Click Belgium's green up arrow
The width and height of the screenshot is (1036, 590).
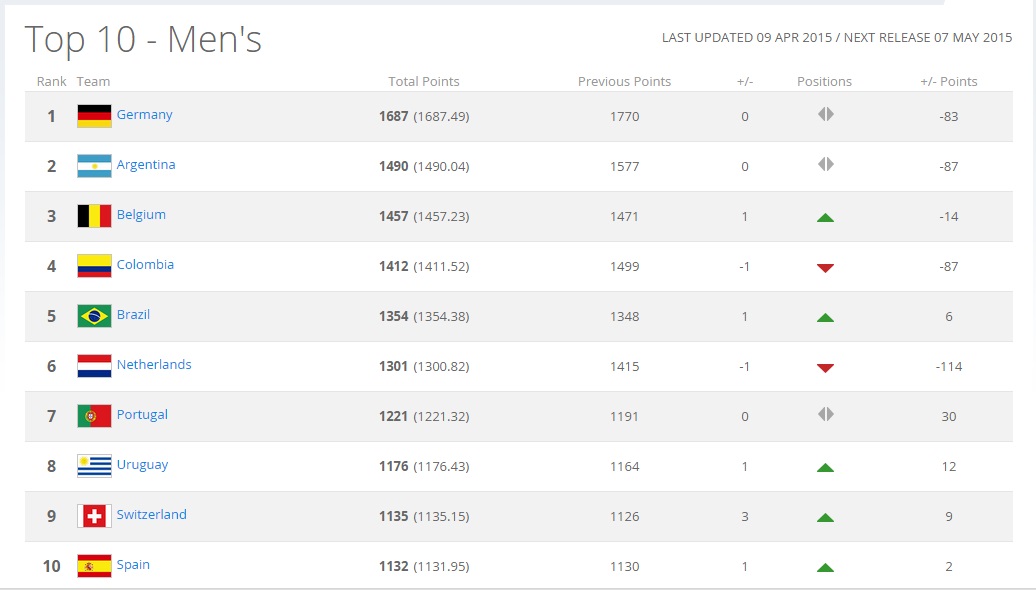pos(825,217)
